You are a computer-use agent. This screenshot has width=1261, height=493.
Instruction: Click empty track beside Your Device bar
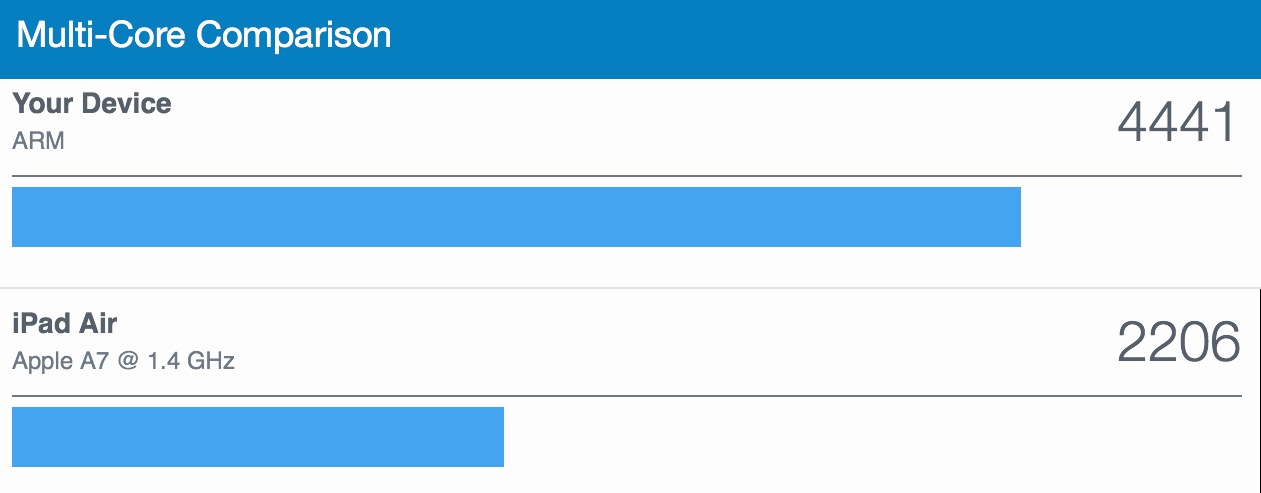tap(1131, 216)
